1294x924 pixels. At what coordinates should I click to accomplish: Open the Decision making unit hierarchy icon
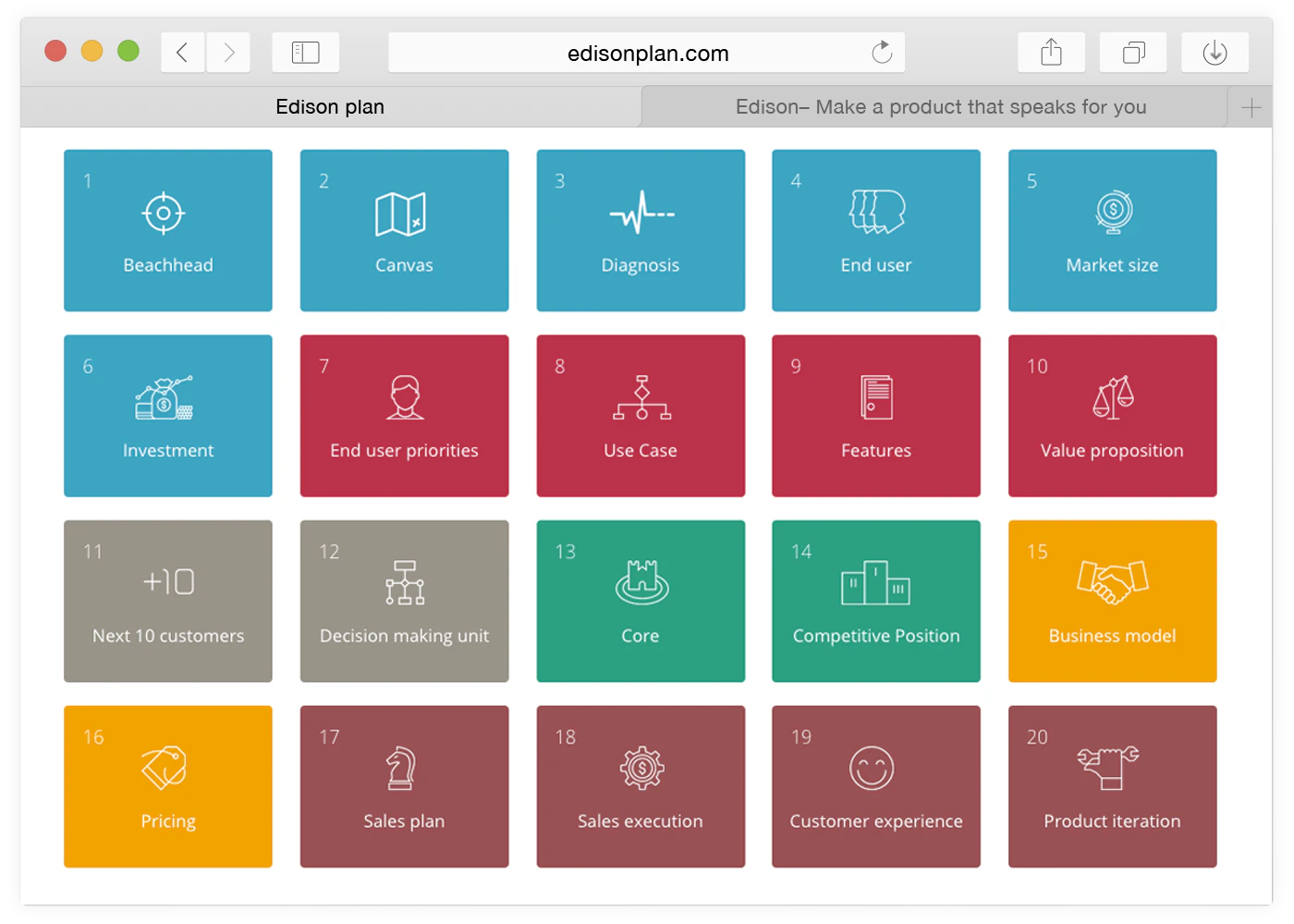pyautogui.click(x=405, y=583)
